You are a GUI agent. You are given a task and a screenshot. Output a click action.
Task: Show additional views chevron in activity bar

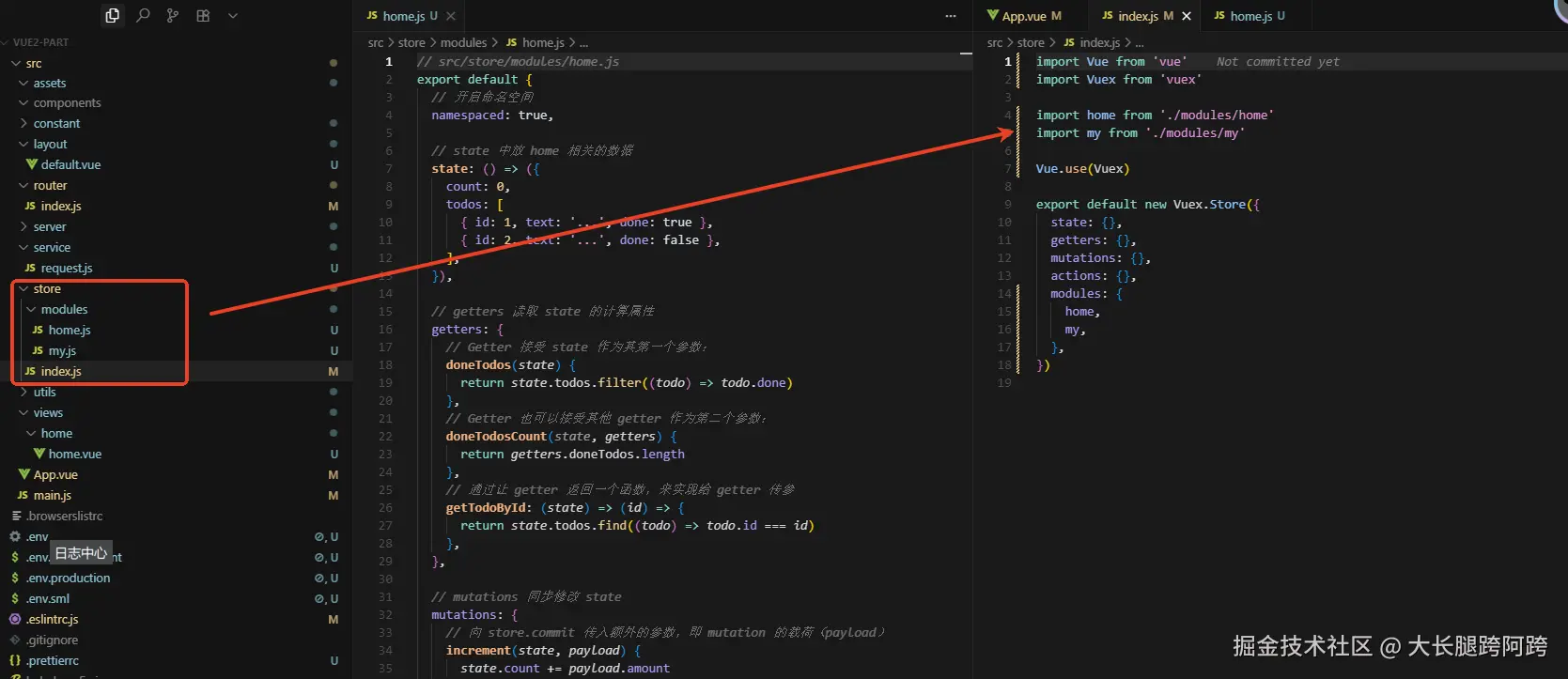pyautogui.click(x=233, y=15)
